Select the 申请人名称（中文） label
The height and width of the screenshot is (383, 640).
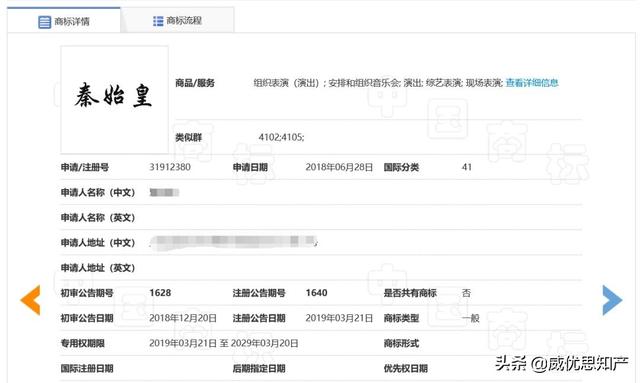point(98,192)
